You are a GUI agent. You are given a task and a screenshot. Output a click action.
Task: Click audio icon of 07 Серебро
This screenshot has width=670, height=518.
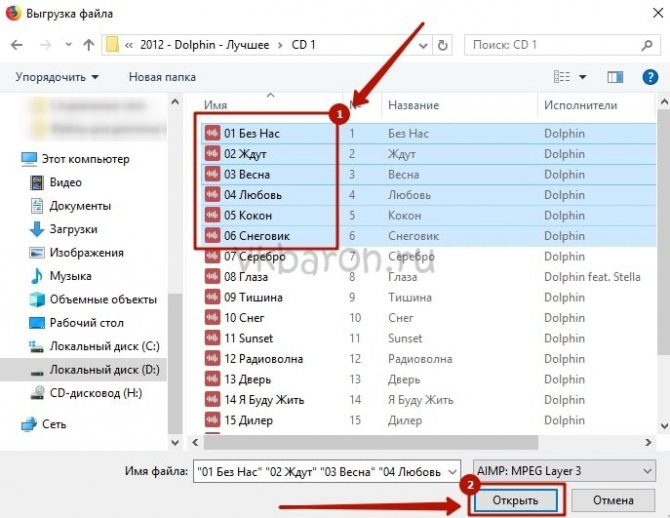click(x=212, y=256)
